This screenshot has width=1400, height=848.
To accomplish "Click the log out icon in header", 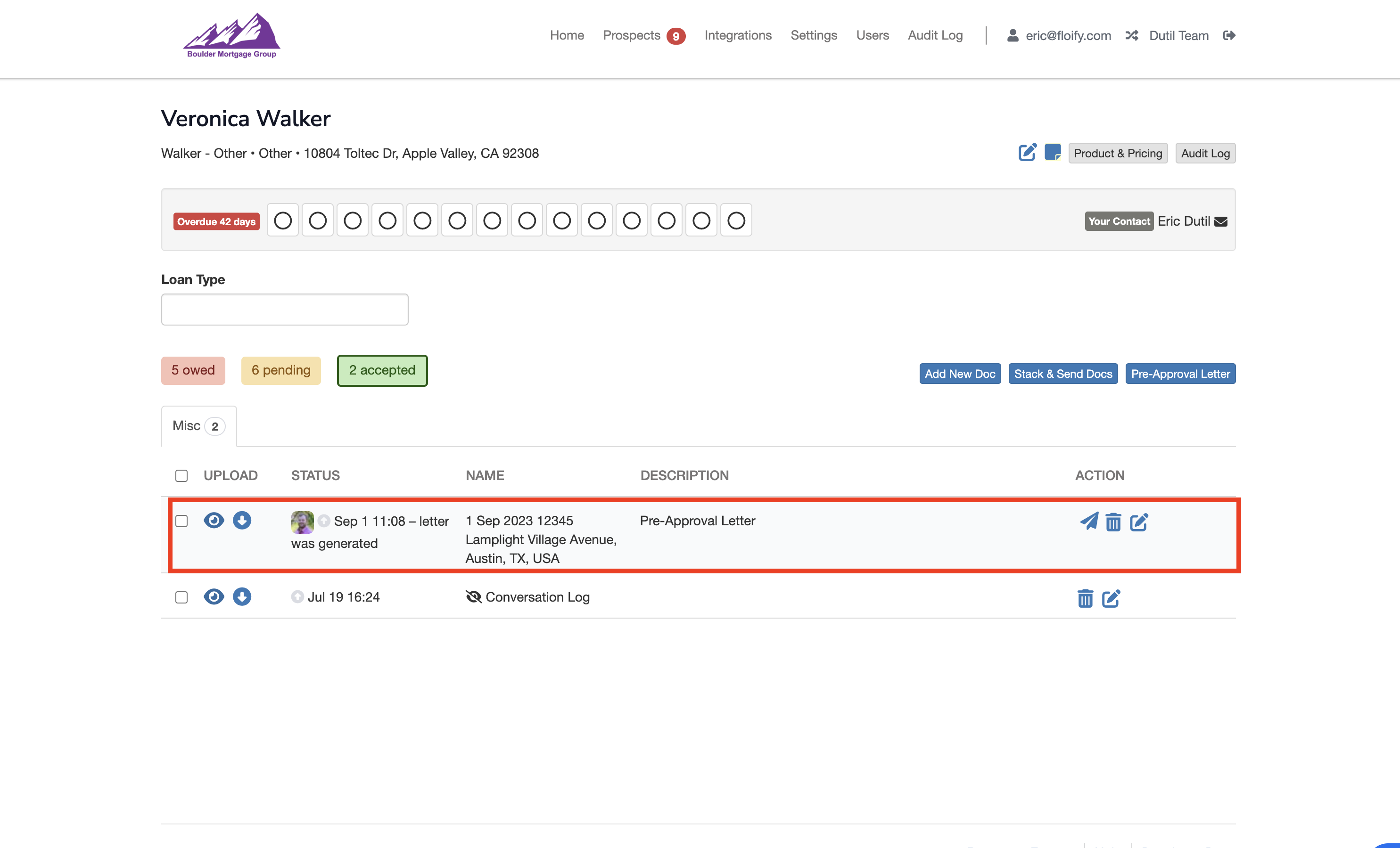I will (x=1229, y=35).
